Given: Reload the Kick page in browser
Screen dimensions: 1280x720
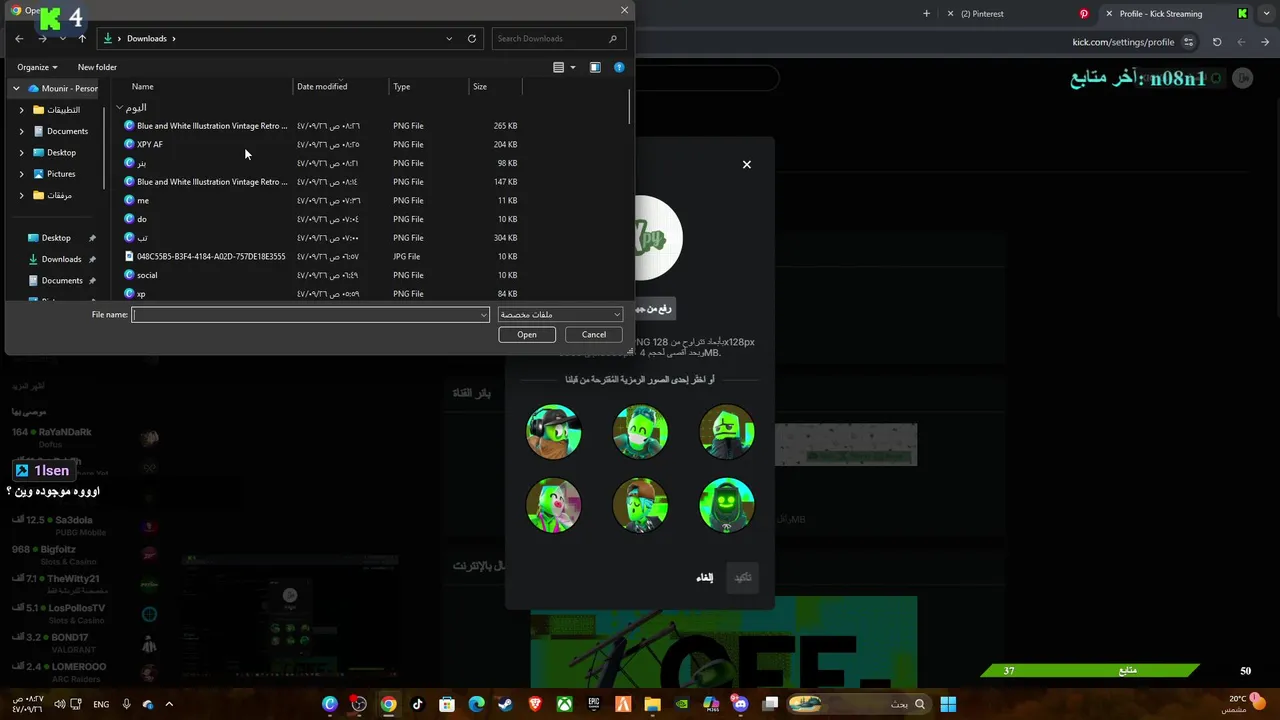Looking at the screenshot, I should [x=1217, y=42].
